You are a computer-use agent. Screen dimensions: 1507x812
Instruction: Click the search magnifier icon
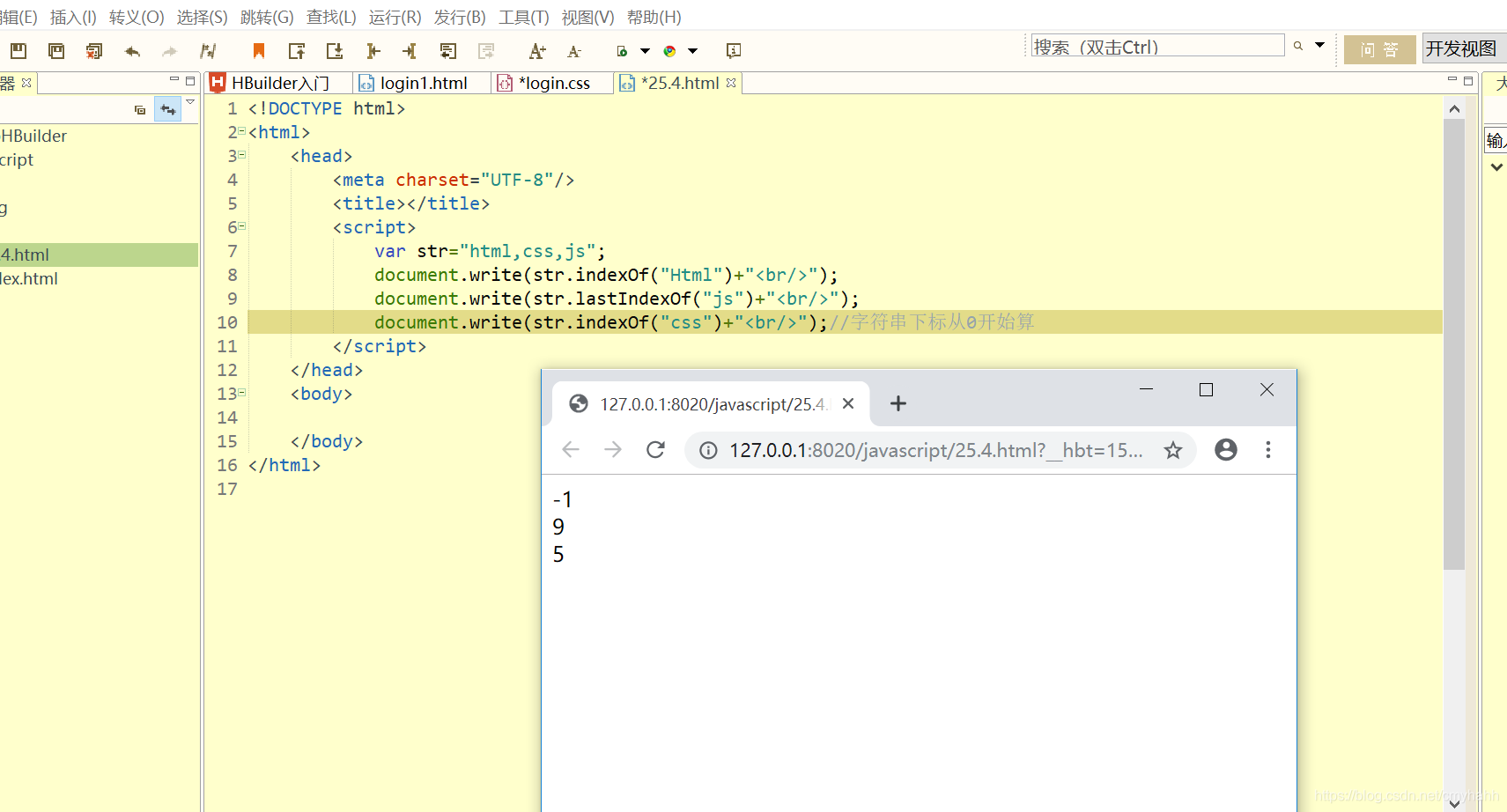(1298, 46)
